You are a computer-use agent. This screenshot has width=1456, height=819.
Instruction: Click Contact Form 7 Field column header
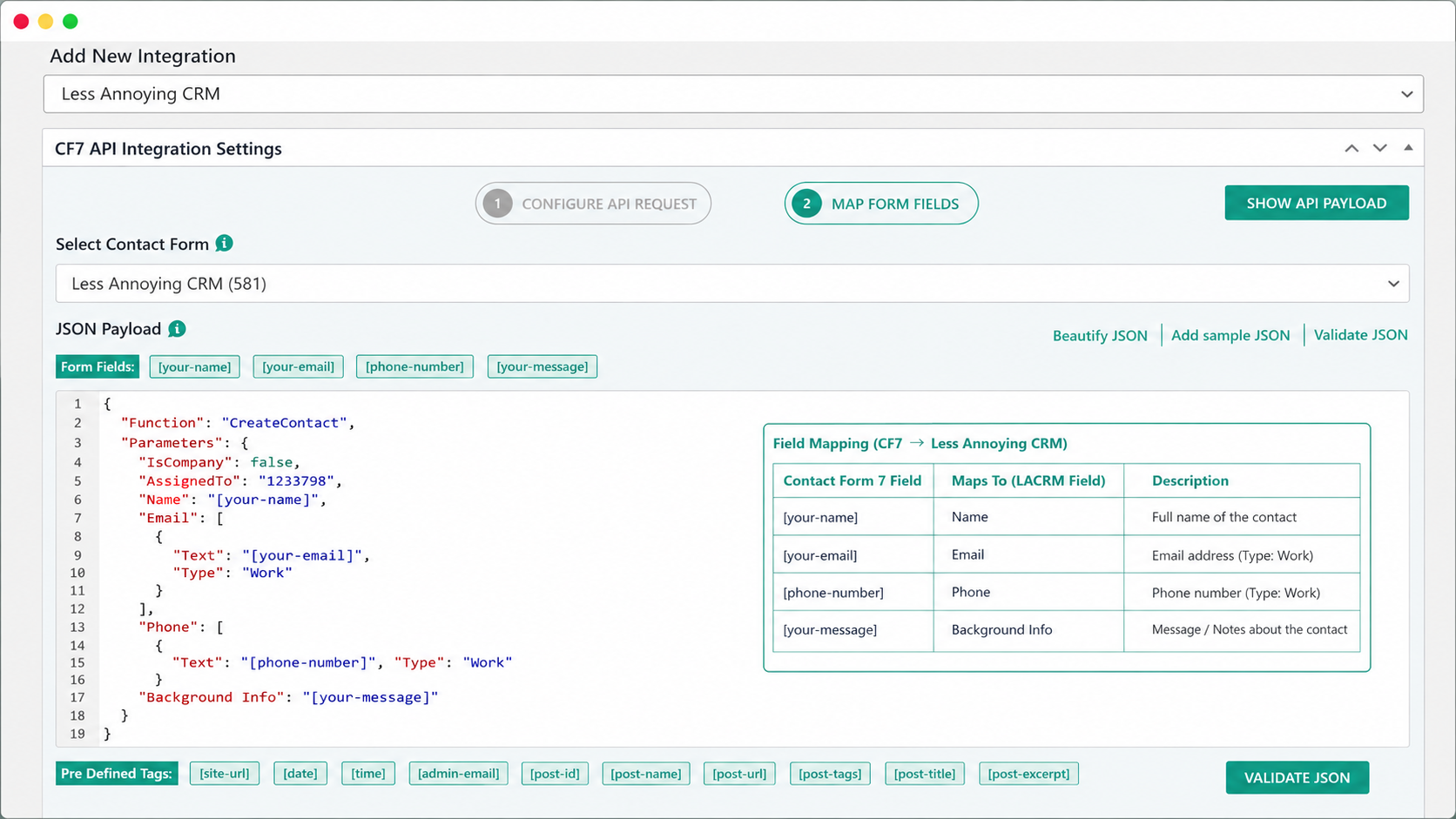pos(853,480)
